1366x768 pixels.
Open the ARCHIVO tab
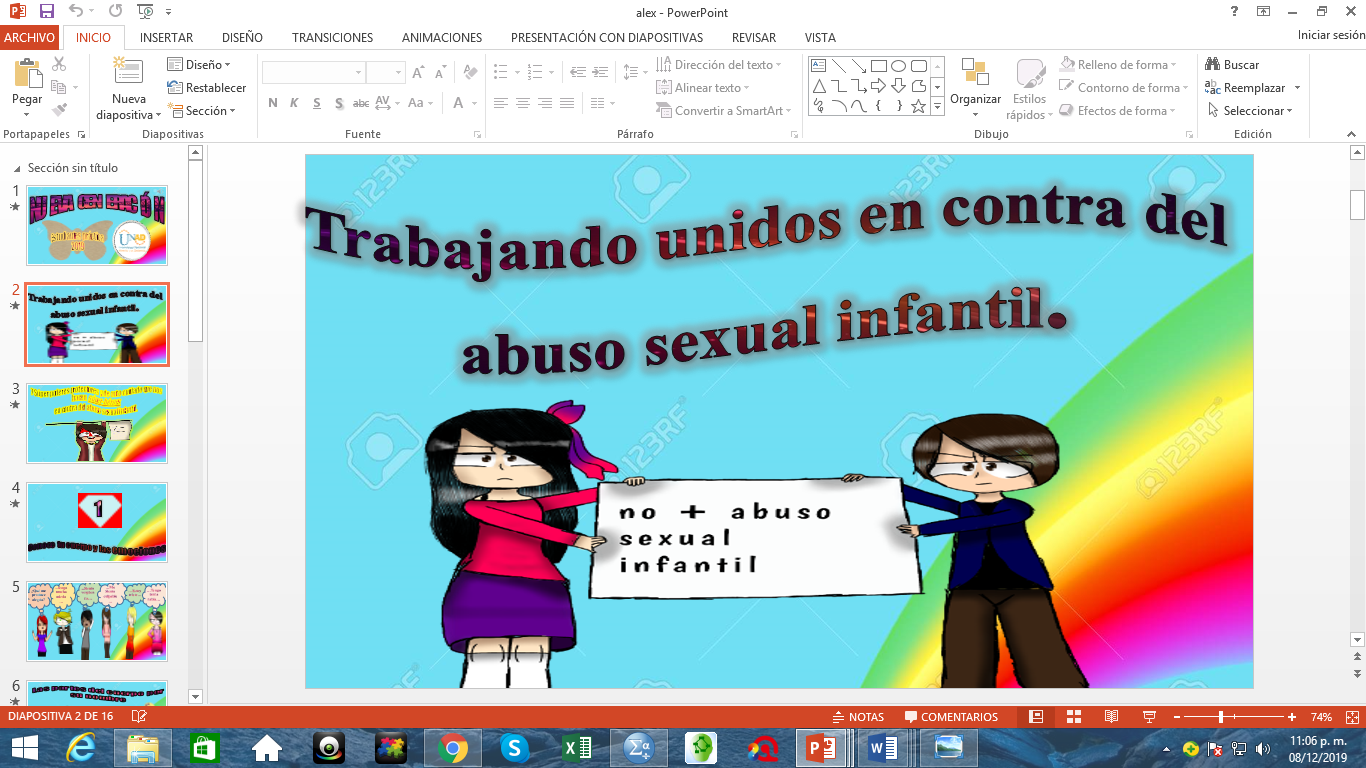point(29,37)
